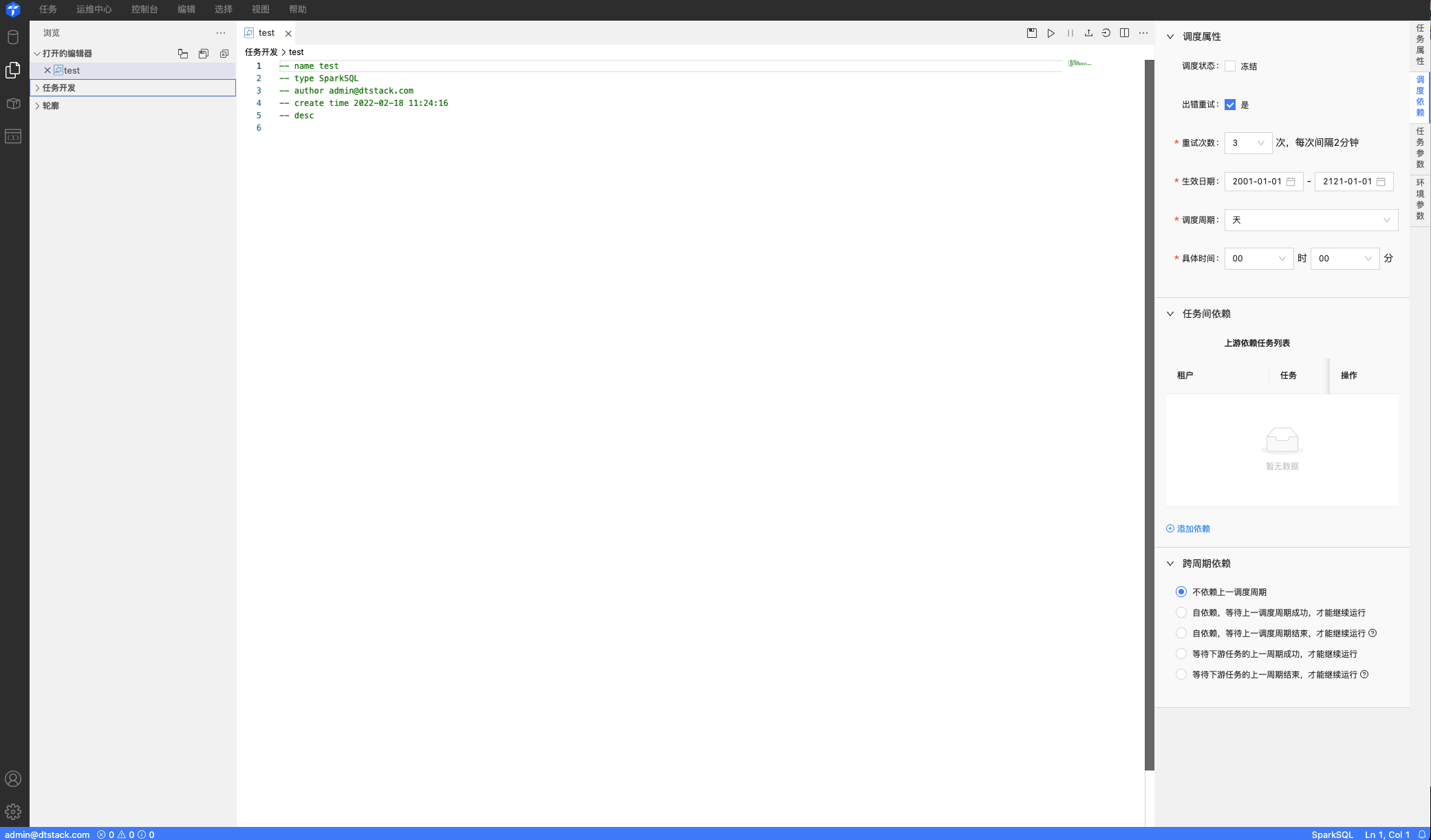Click the notification bell in status bar

coord(1422,834)
